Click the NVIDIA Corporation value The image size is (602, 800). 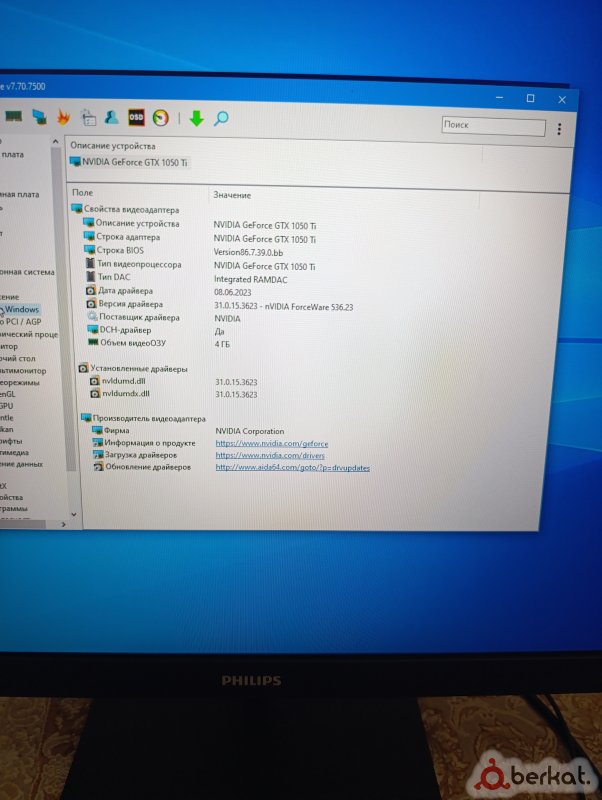click(249, 431)
